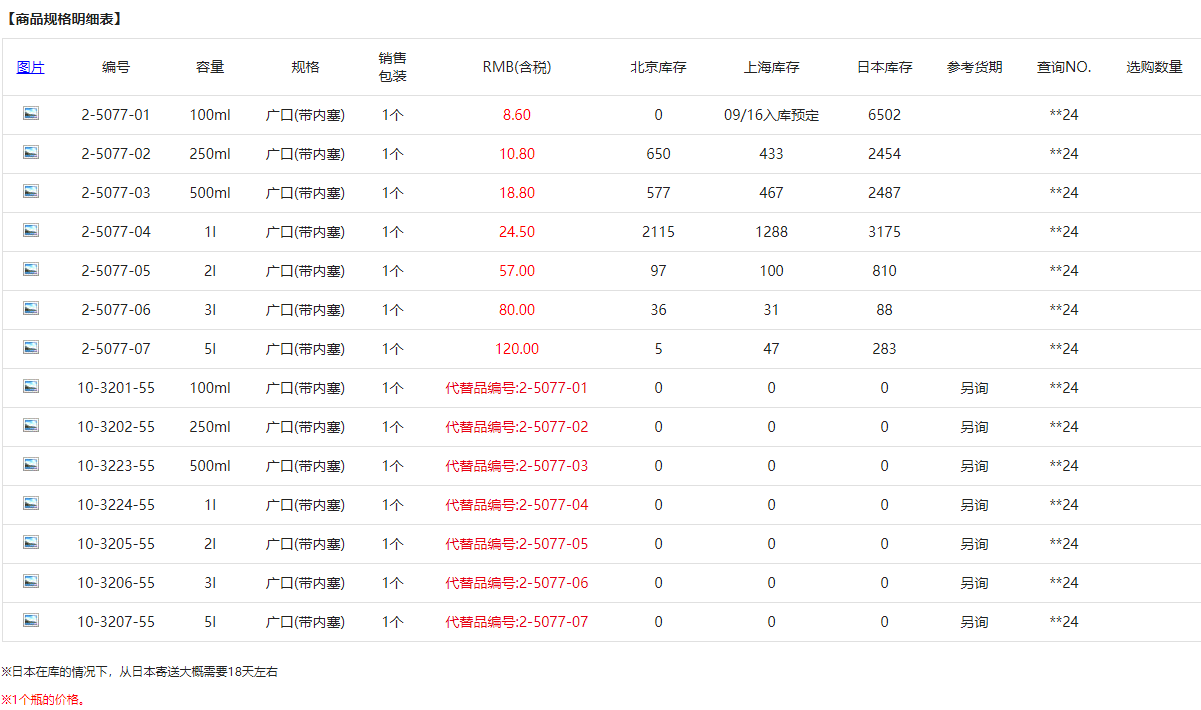Click the image icon for product 2-5077-01

point(31,114)
